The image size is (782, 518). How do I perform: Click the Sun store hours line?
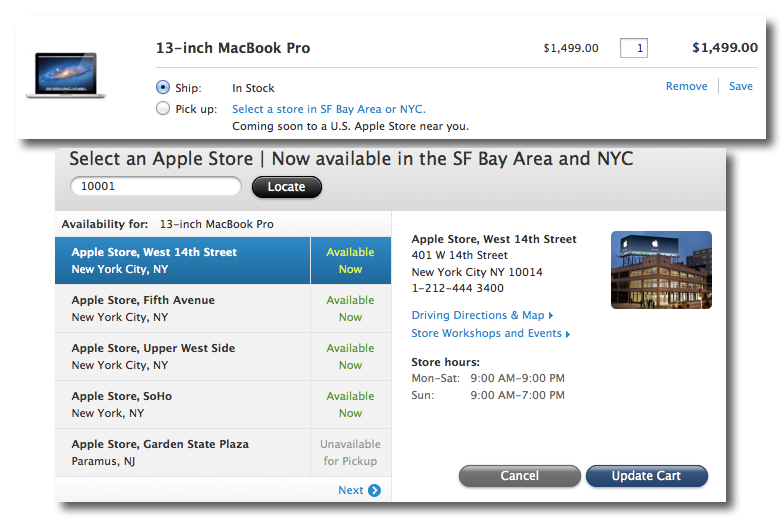tap(488, 395)
